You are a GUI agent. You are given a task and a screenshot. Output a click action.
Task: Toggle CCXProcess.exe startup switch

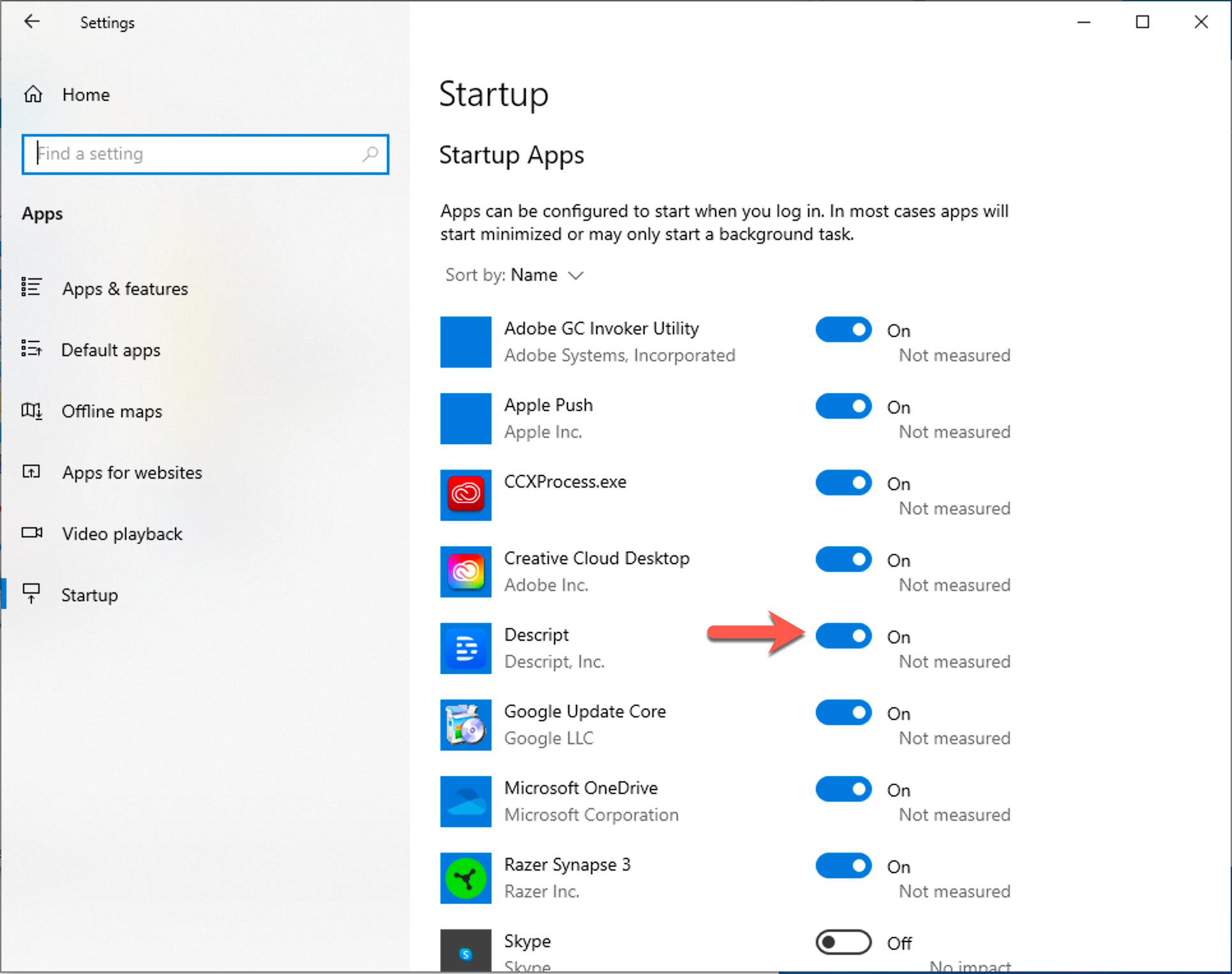pyautogui.click(x=843, y=483)
